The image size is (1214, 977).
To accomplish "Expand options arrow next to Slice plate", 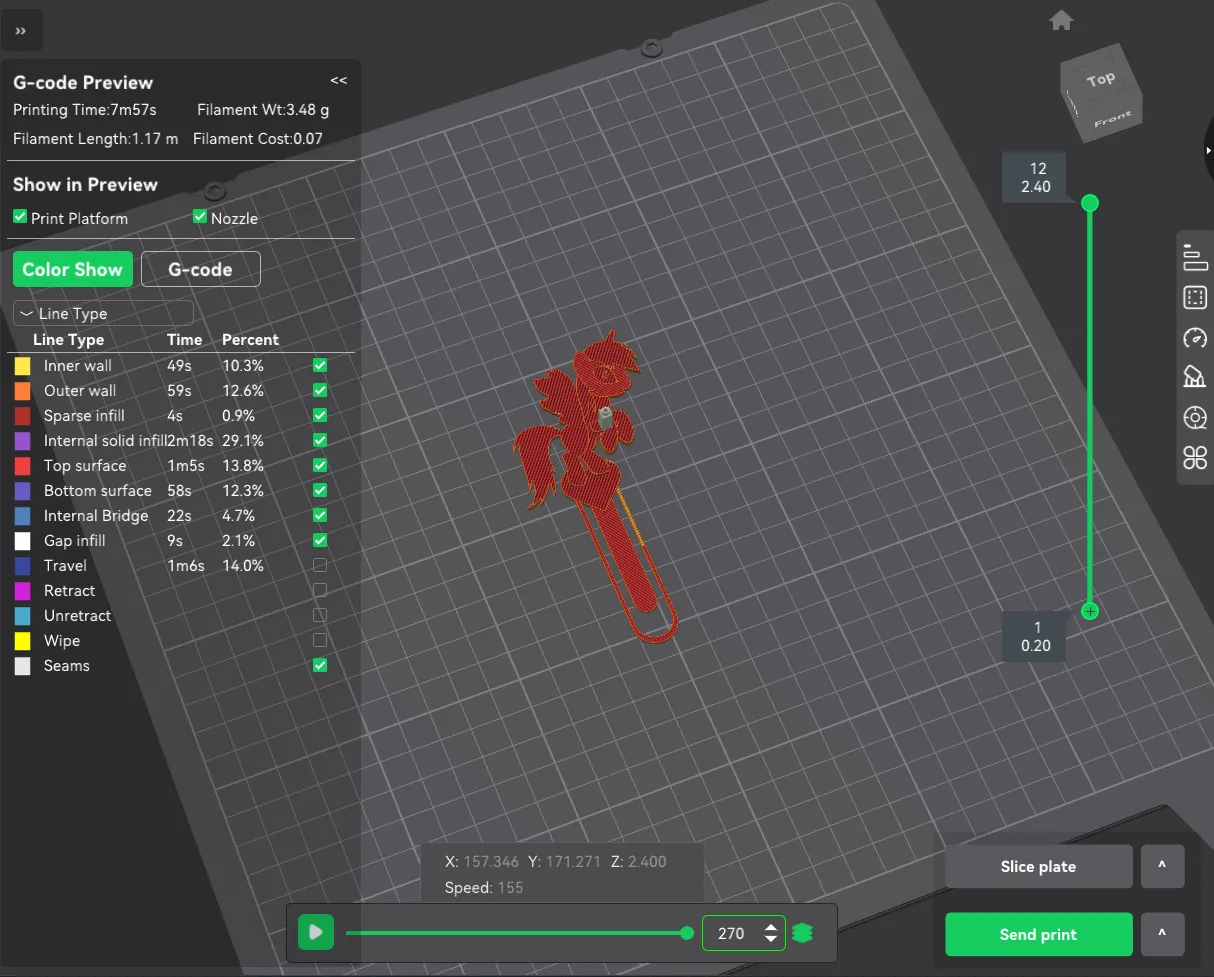I will (1162, 866).
